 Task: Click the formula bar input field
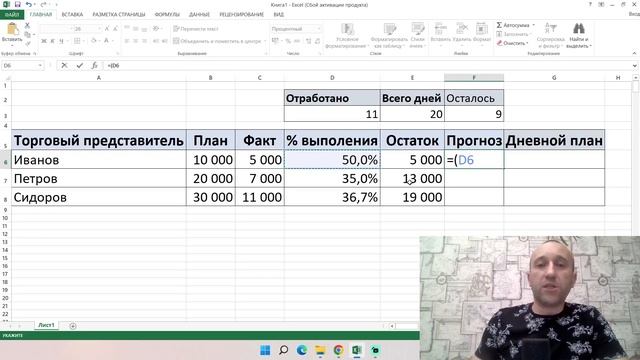click(367, 65)
